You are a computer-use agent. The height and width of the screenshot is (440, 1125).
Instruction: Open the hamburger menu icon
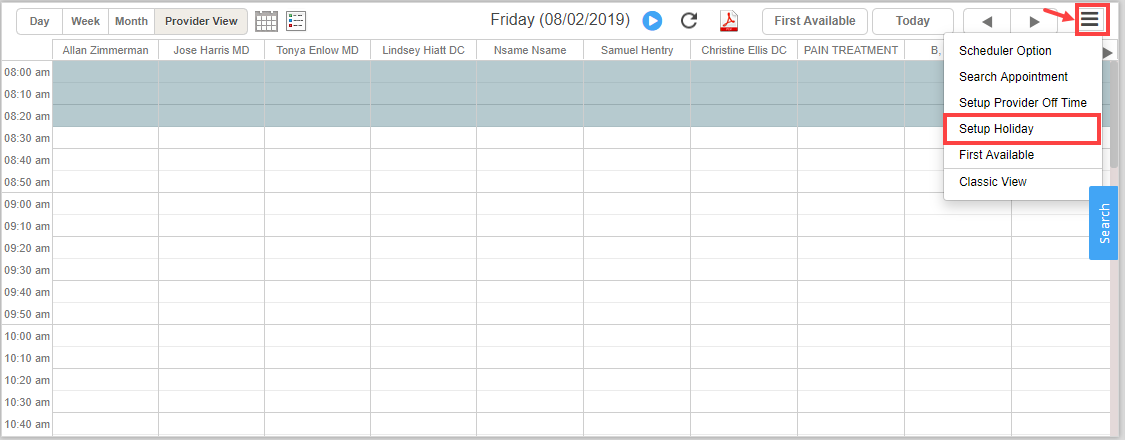[1089, 20]
